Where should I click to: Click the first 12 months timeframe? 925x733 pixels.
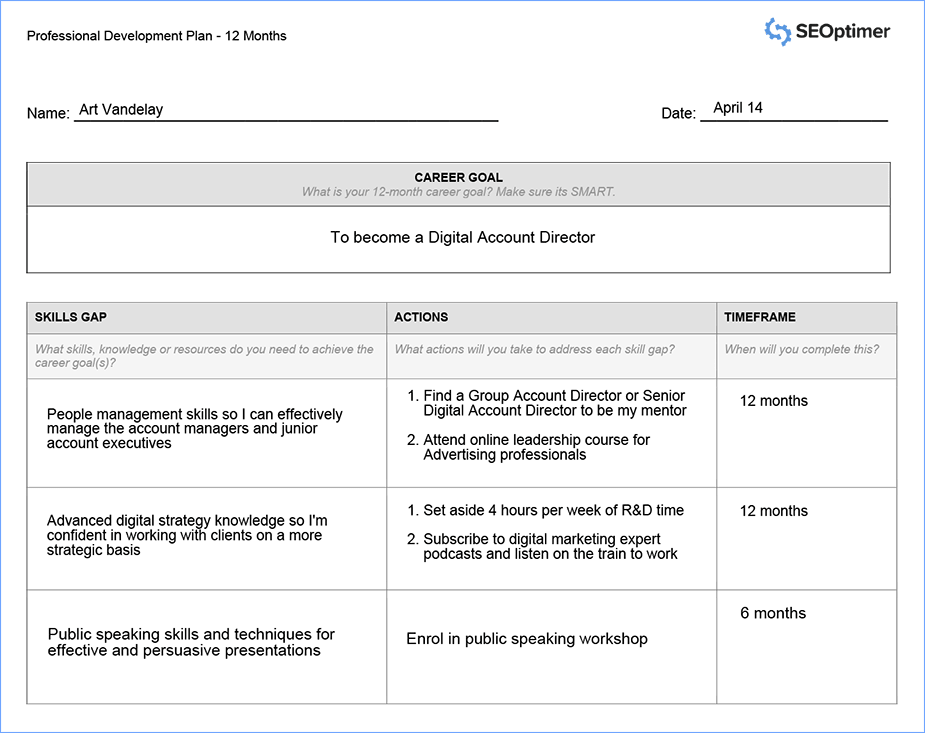770,401
